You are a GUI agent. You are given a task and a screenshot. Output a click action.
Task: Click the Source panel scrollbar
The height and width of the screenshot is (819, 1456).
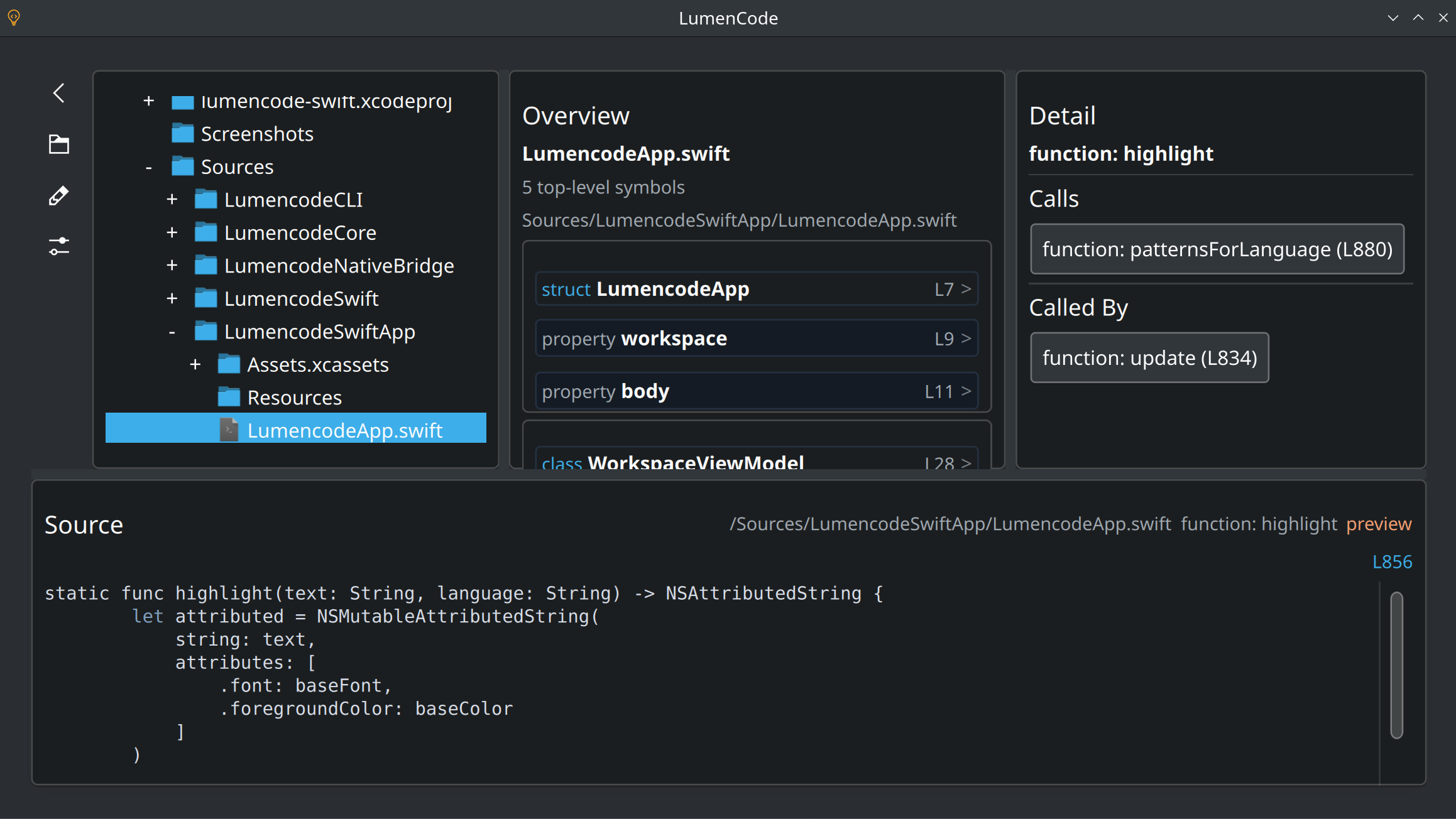click(x=1396, y=666)
